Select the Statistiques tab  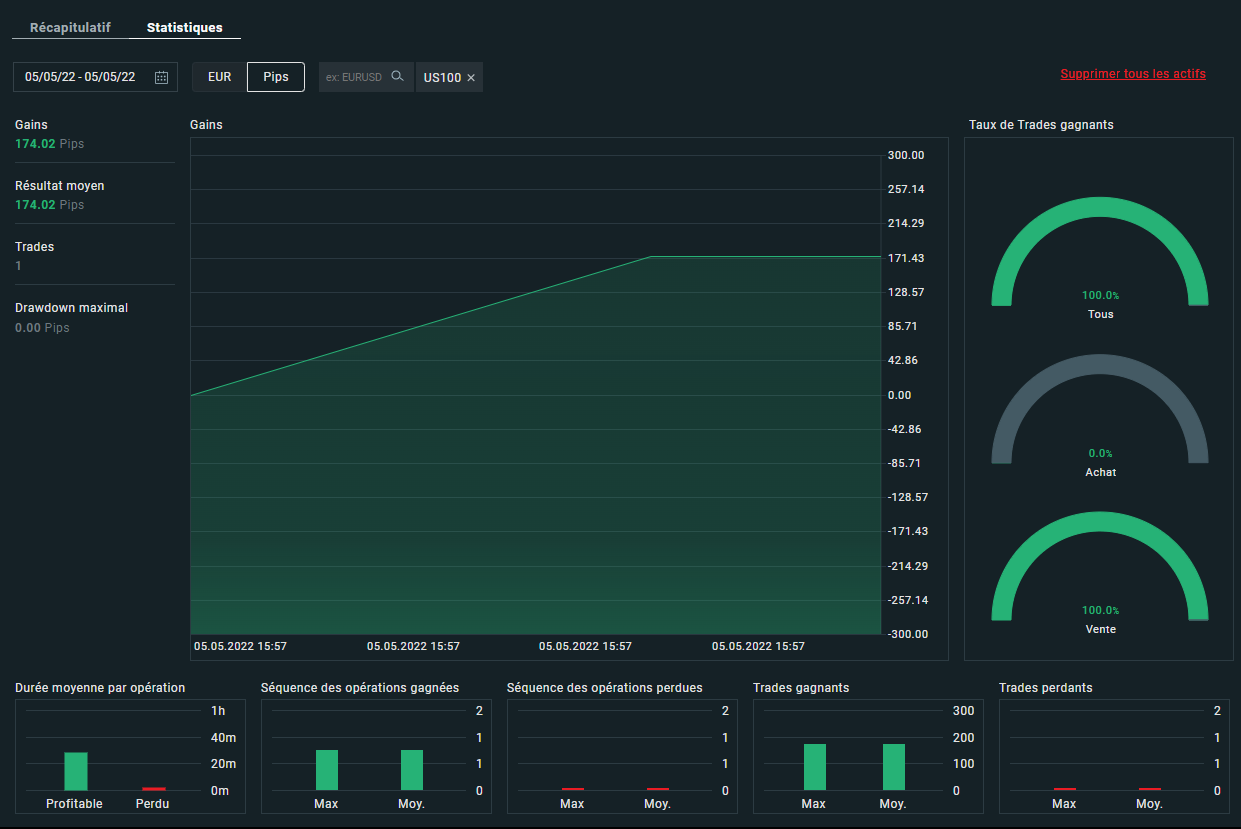(x=184, y=27)
